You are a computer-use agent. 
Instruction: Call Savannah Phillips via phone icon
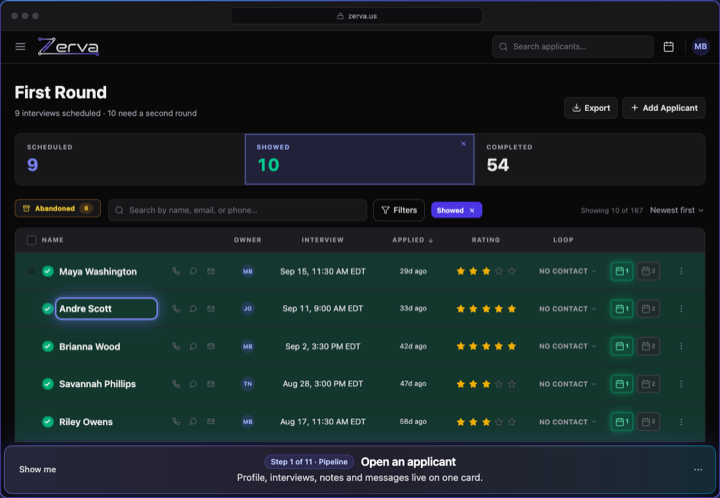click(176, 384)
